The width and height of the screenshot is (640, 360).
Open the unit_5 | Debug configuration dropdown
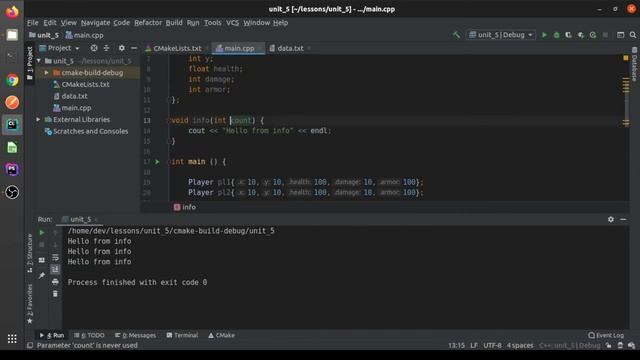(x=501, y=35)
